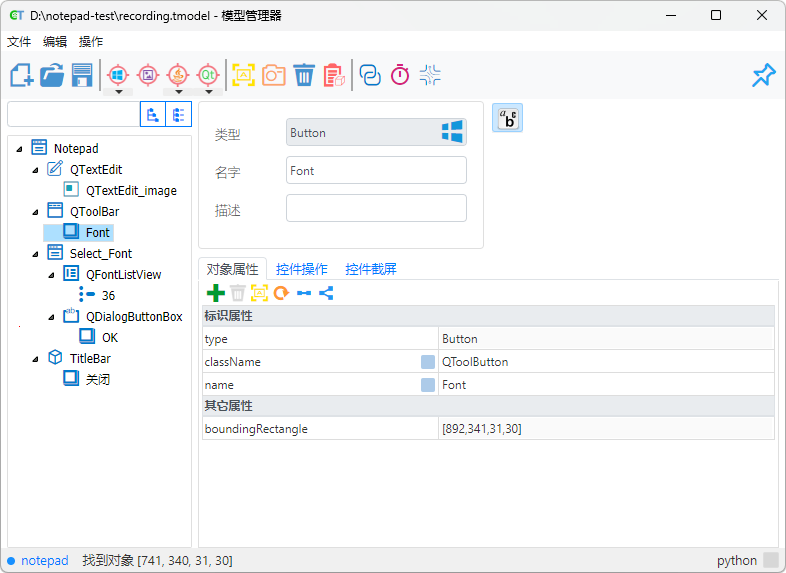Open dropdown arrow under Windows spy icon
This screenshot has height=573, width=786.
tap(118, 92)
